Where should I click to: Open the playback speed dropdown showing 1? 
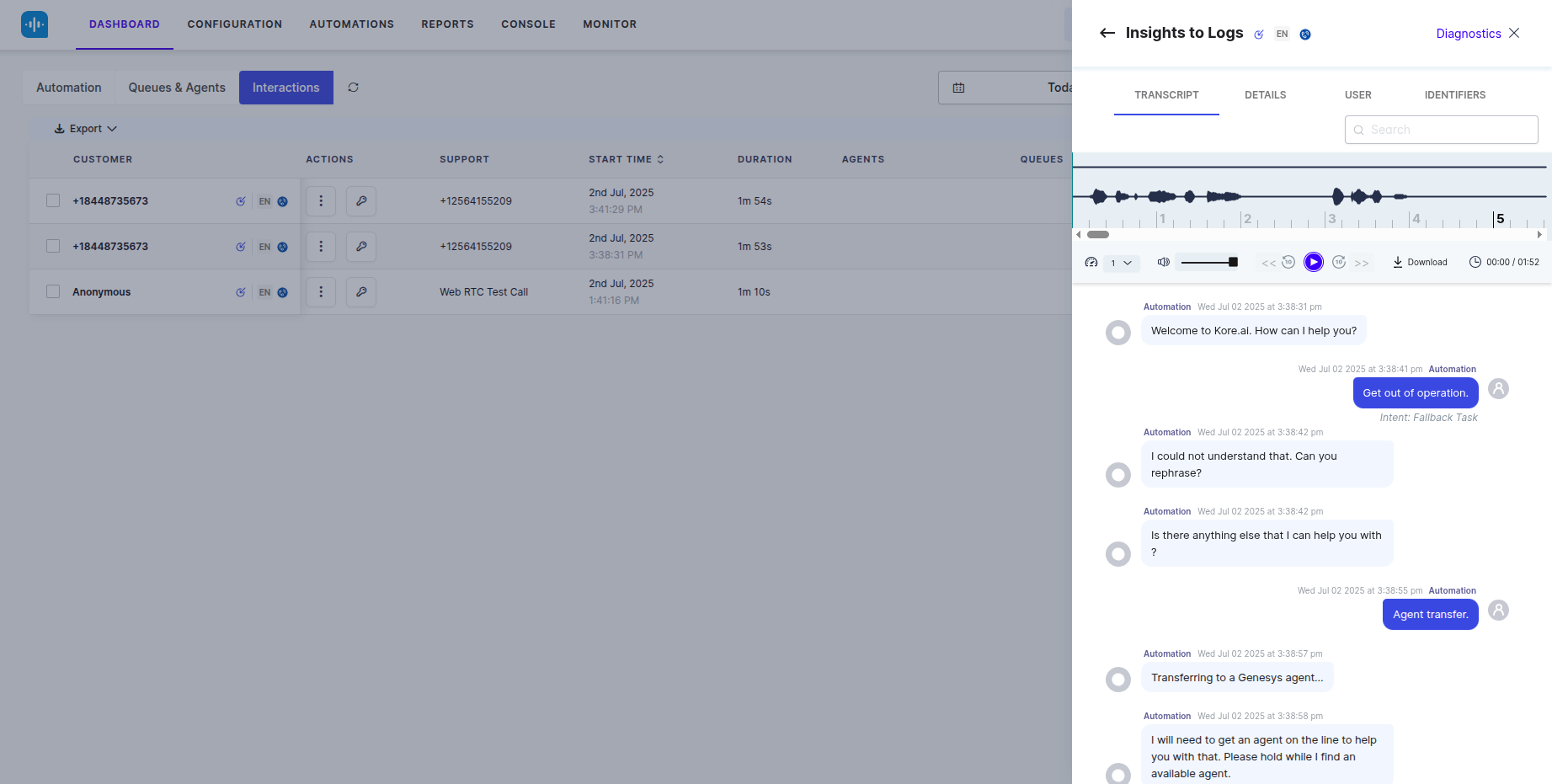(1122, 264)
